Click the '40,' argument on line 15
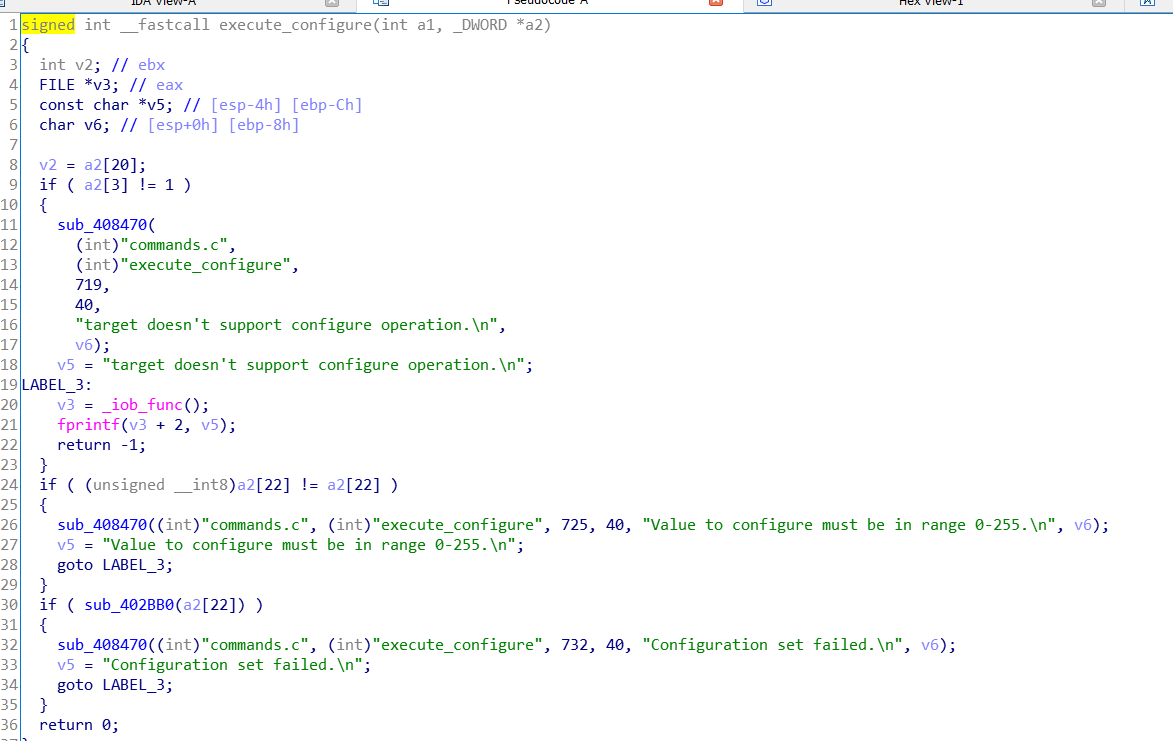This screenshot has width=1173, height=741. pos(88,305)
